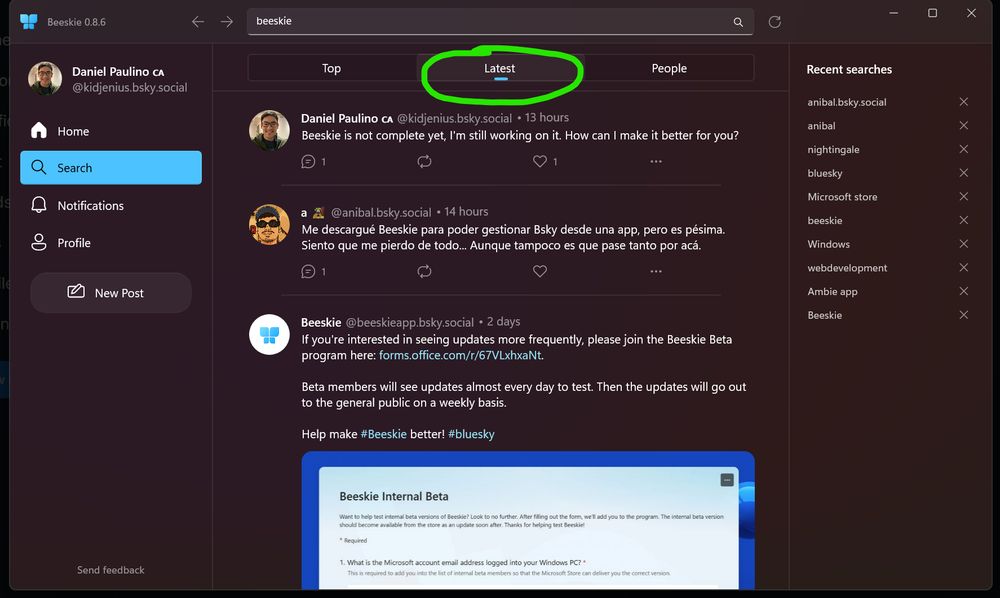The height and width of the screenshot is (598, 1000).
Task: Click the search magnifier in the search box
Action: point(738,22)
